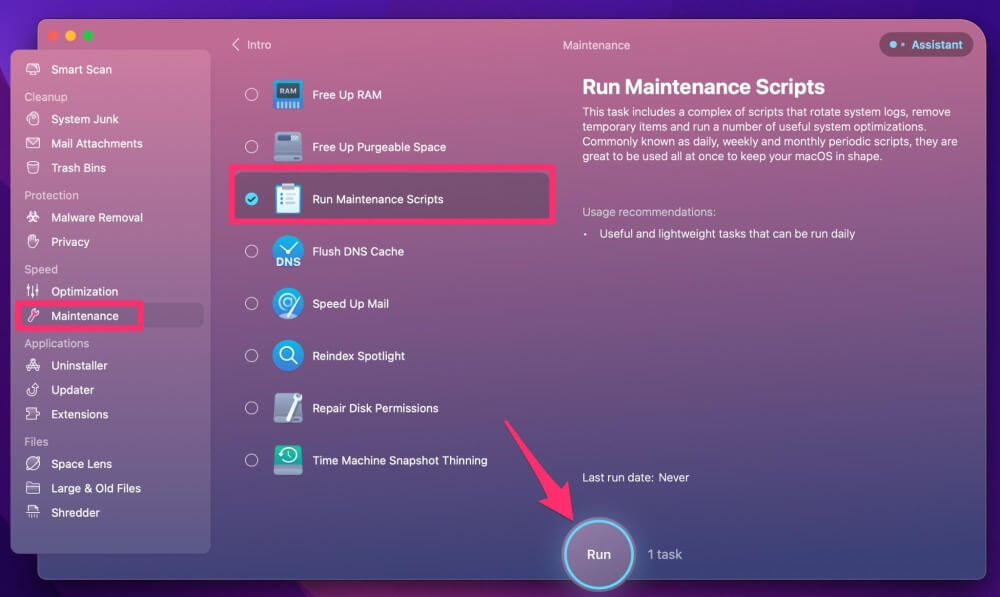Click the Large & Old Files folder icon
Viewport: 1000px width, 597px height.
click(x=33, y=488)
